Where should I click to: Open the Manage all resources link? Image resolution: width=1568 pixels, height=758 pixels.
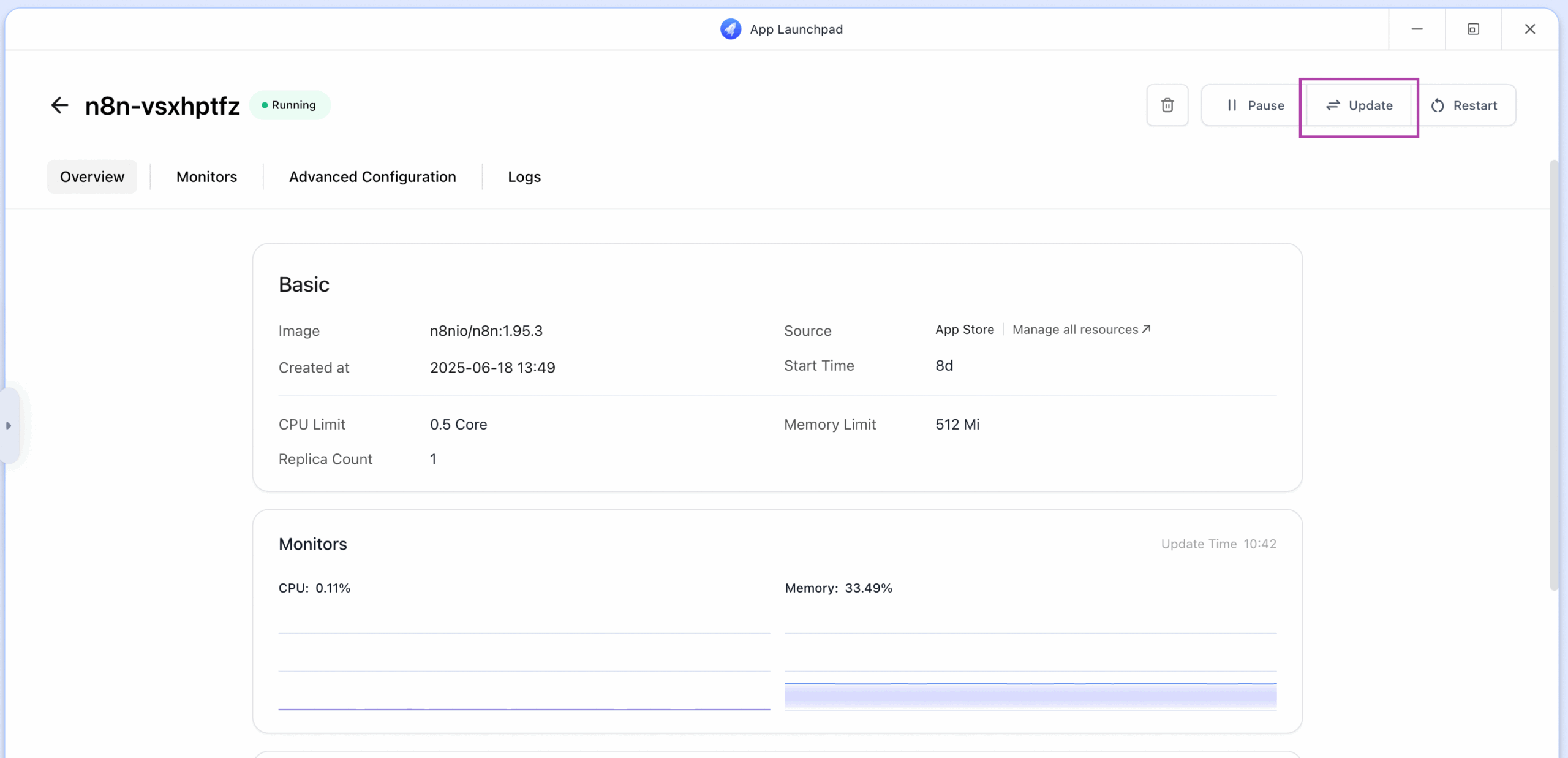tap(1082, 330)
